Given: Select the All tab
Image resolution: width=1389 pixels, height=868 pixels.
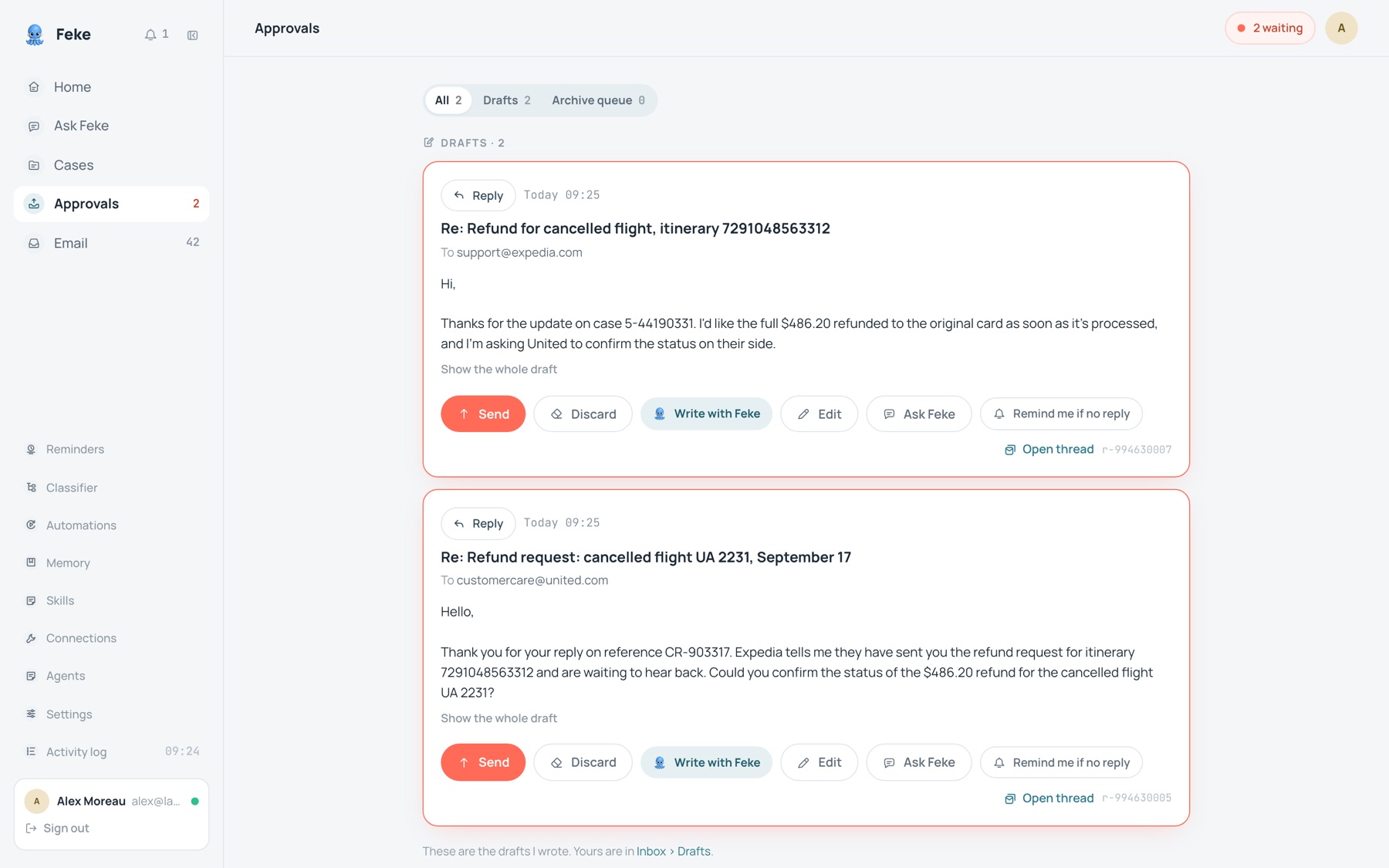Looking at the screenshot, I should click(448, 100).
